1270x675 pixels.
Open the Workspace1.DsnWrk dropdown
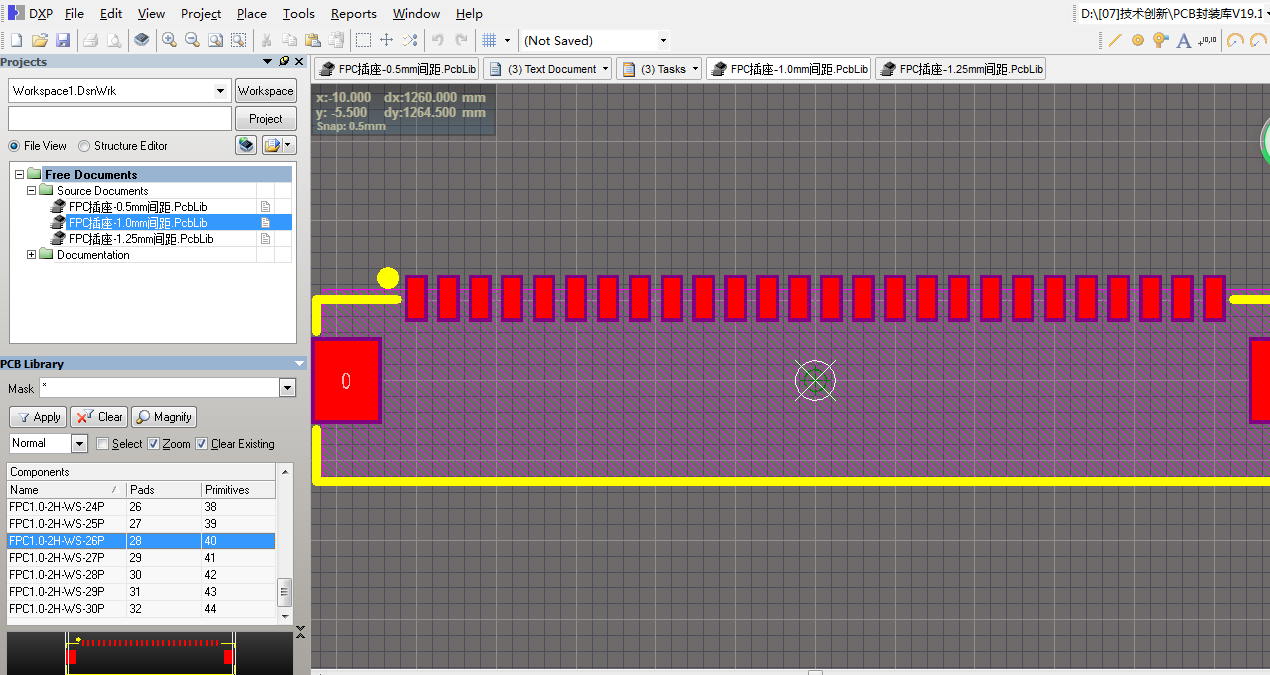point(221,91)
